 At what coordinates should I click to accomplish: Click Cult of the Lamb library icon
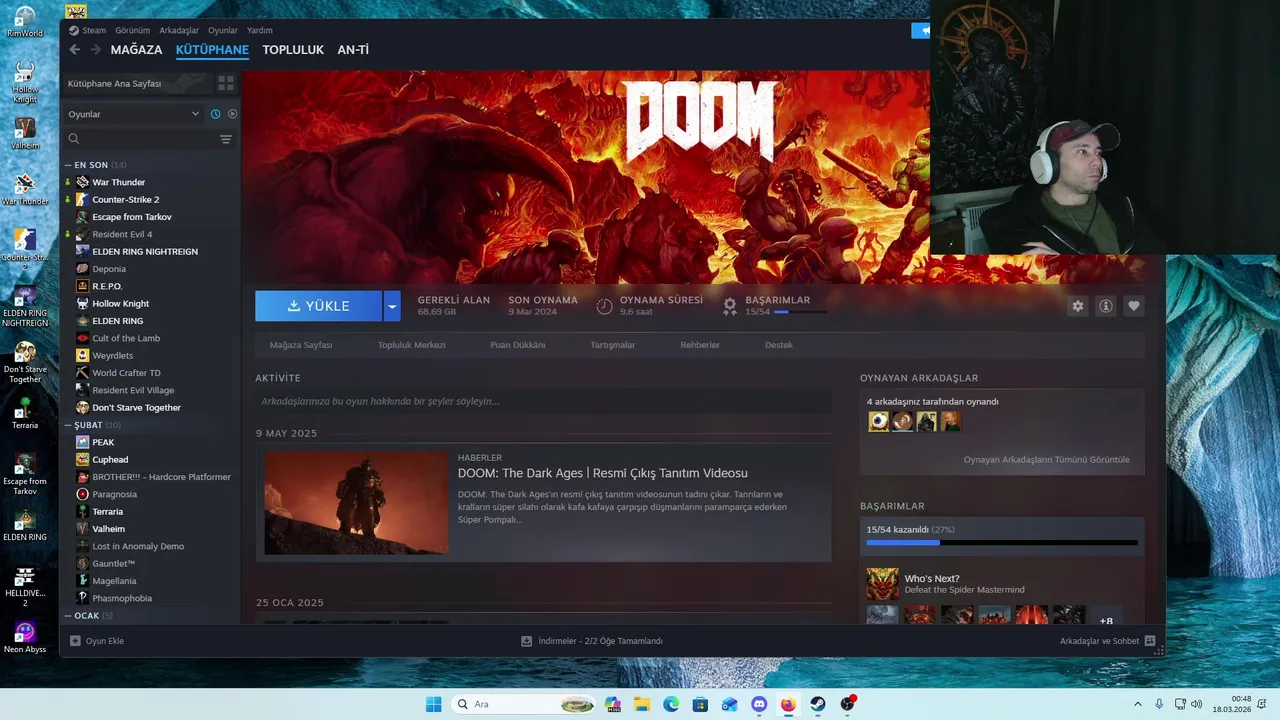point(83,338)
